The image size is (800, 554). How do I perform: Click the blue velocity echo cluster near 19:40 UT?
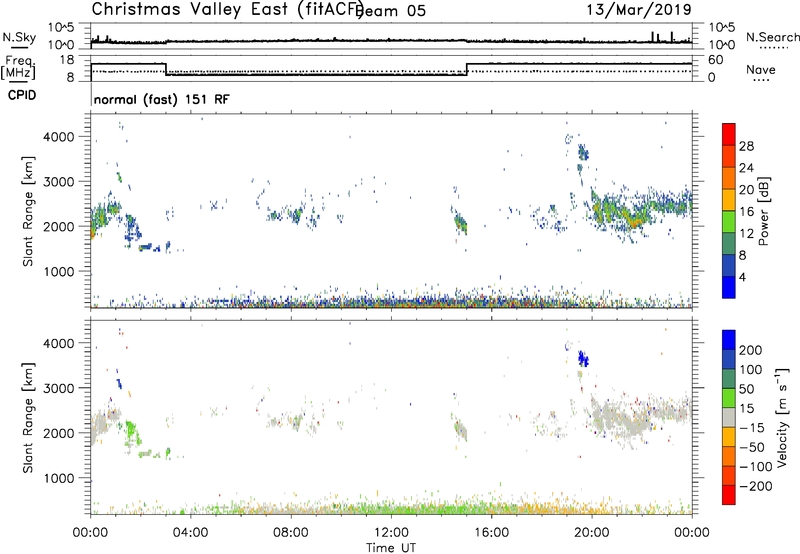click(x=583, y=359)
